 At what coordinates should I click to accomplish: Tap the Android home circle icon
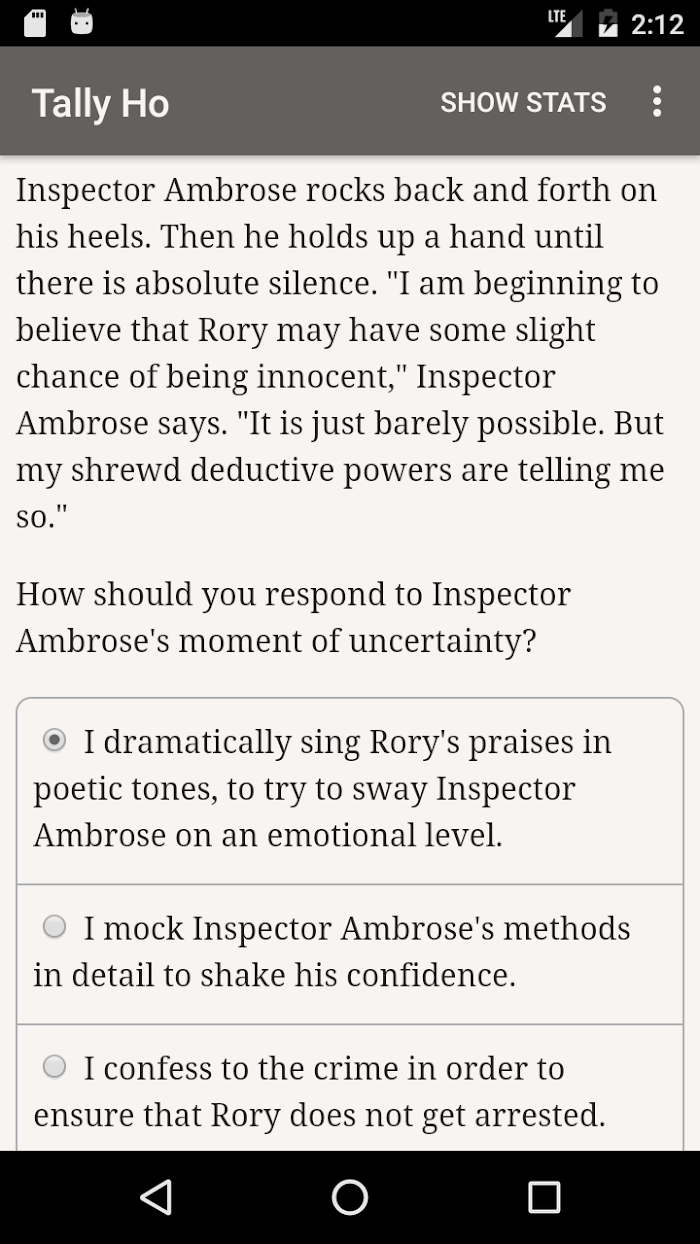pos(350,1197)
